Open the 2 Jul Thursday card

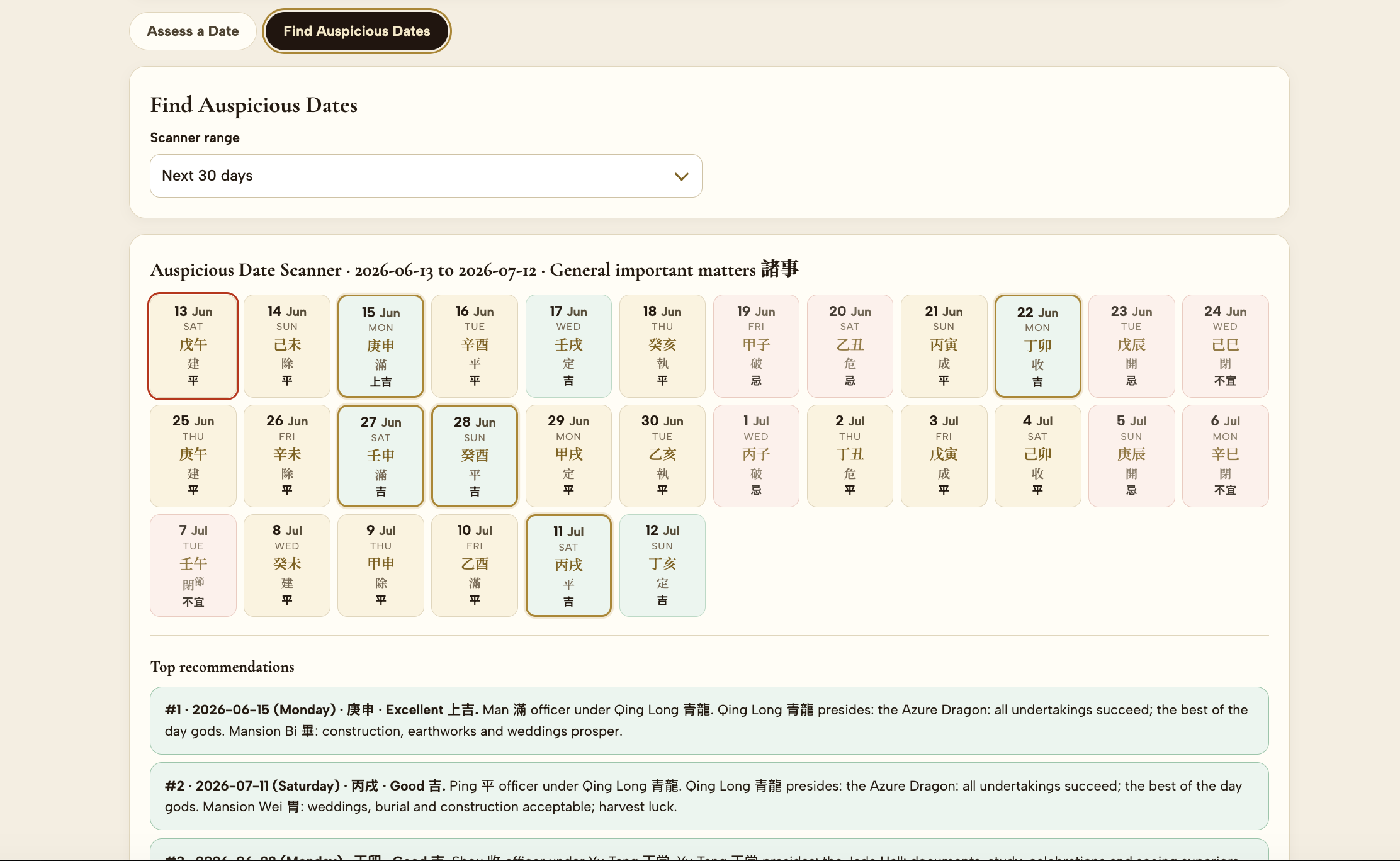[x=850, y=456]
